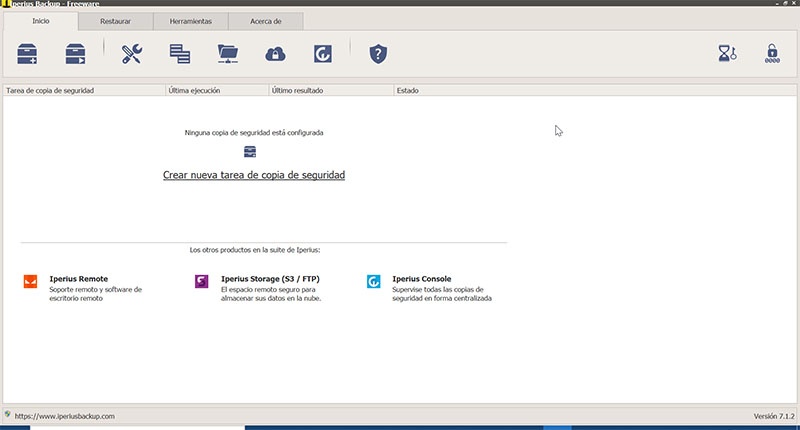Switch to the Inicio tab
Image resolution: width=800 pixels, height=430 pixels.
click(41, 21)
